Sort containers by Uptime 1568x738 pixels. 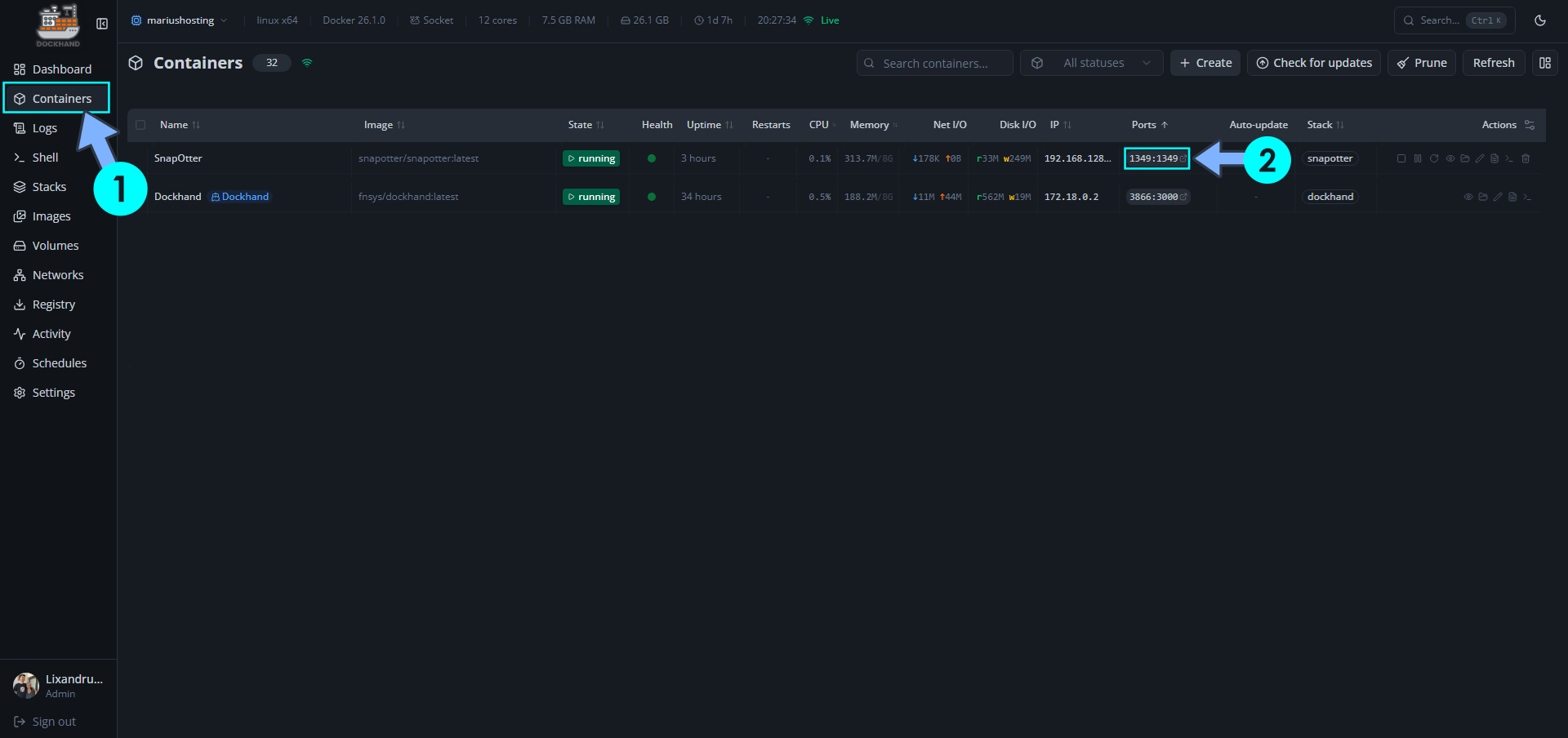(x=710, y=125)
